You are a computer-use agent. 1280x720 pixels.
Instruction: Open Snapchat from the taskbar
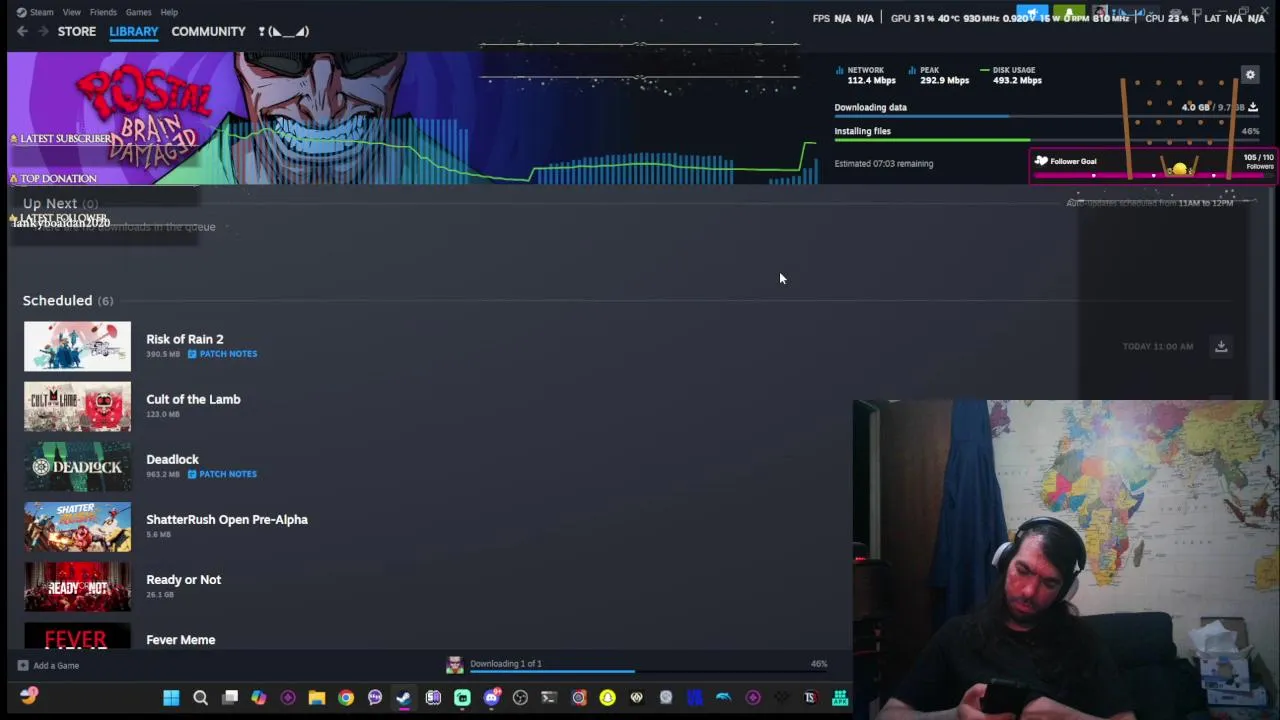point(607,698)
